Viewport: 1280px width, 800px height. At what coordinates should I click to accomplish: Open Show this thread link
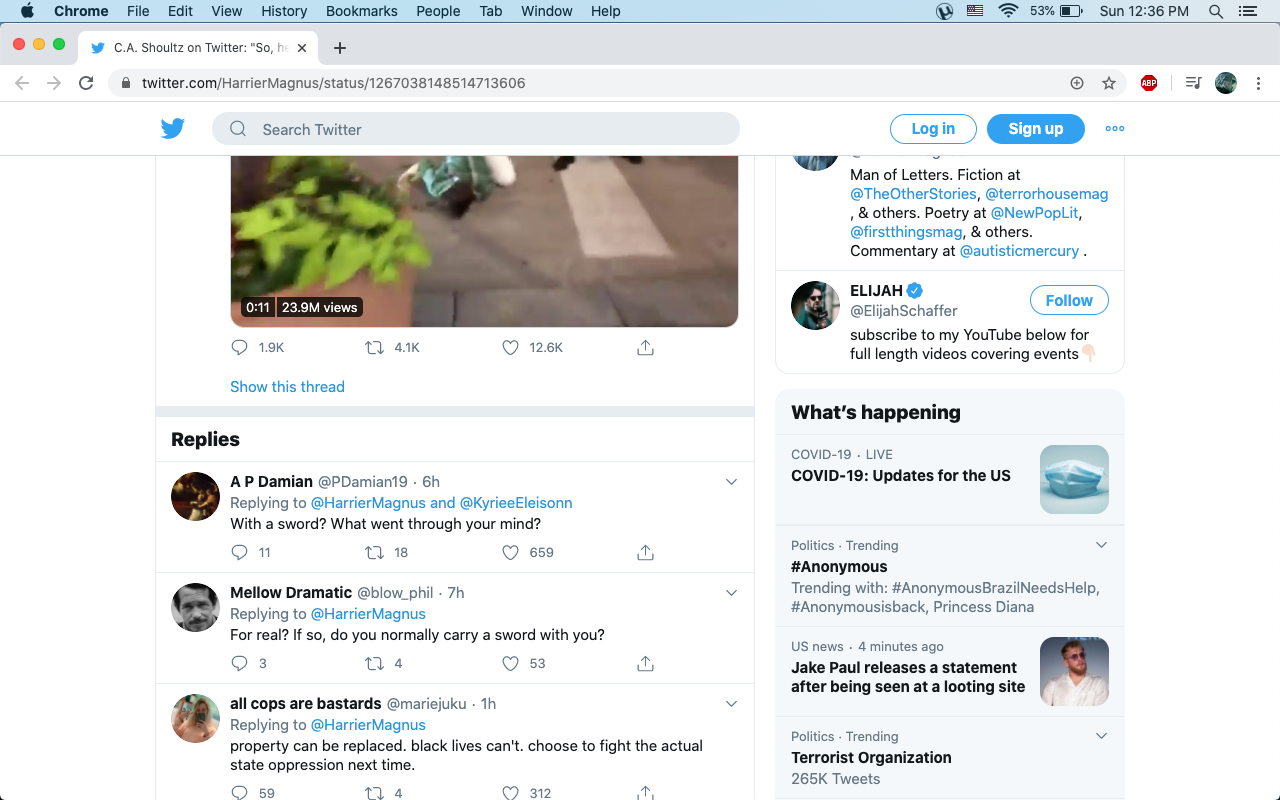point(287,387)
